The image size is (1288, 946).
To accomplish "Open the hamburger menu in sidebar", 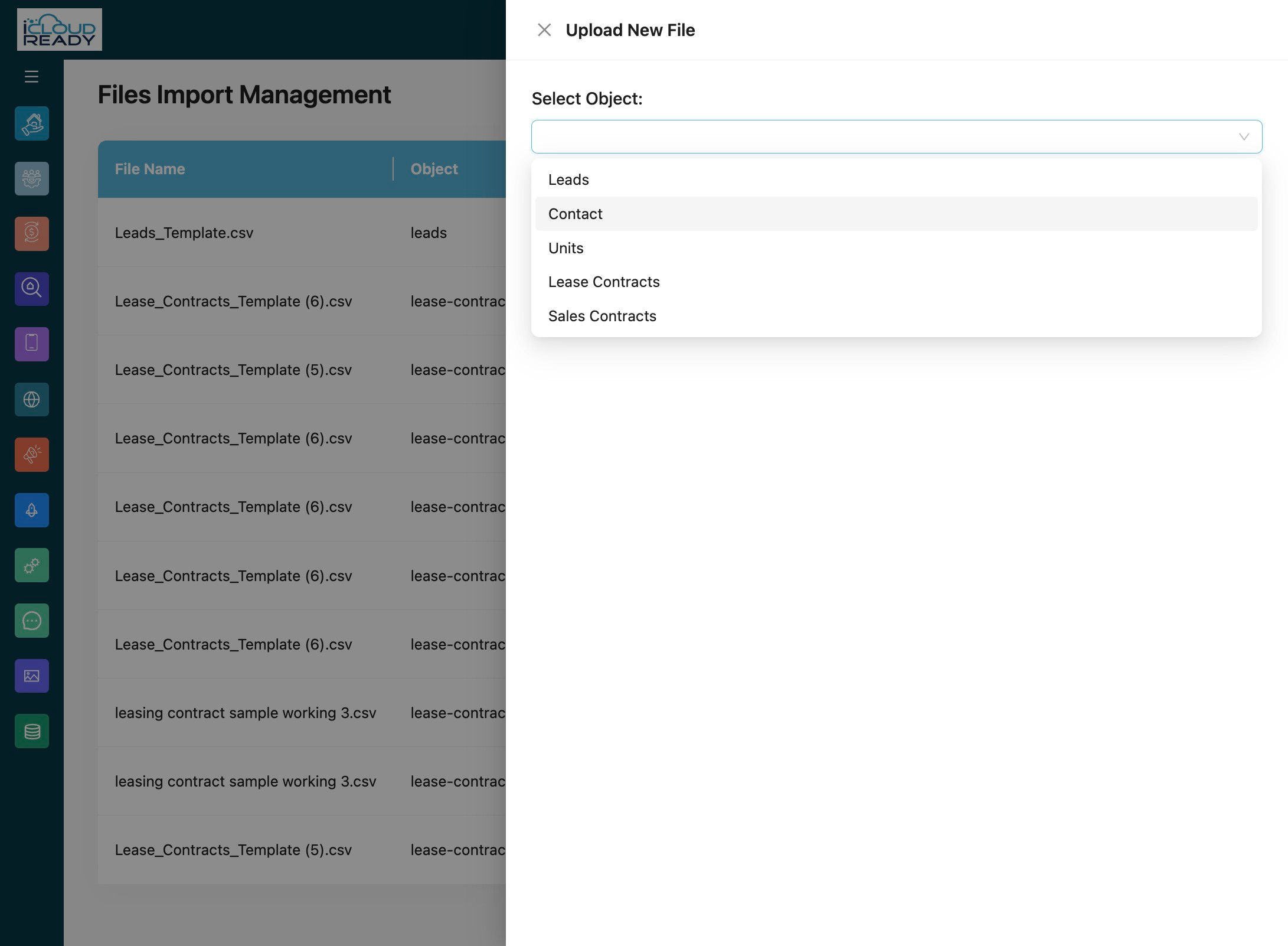I will tap(31, 77).
